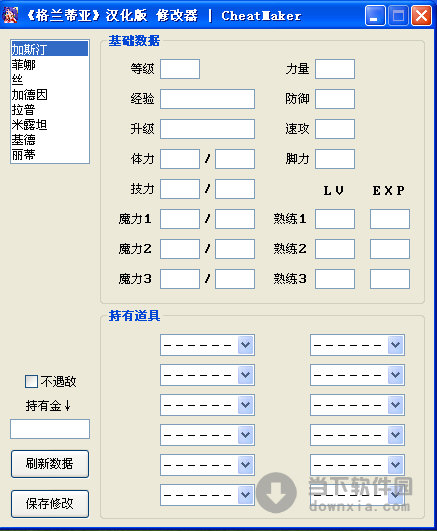Click the 熟练1 EXP input field

point(390,219)
